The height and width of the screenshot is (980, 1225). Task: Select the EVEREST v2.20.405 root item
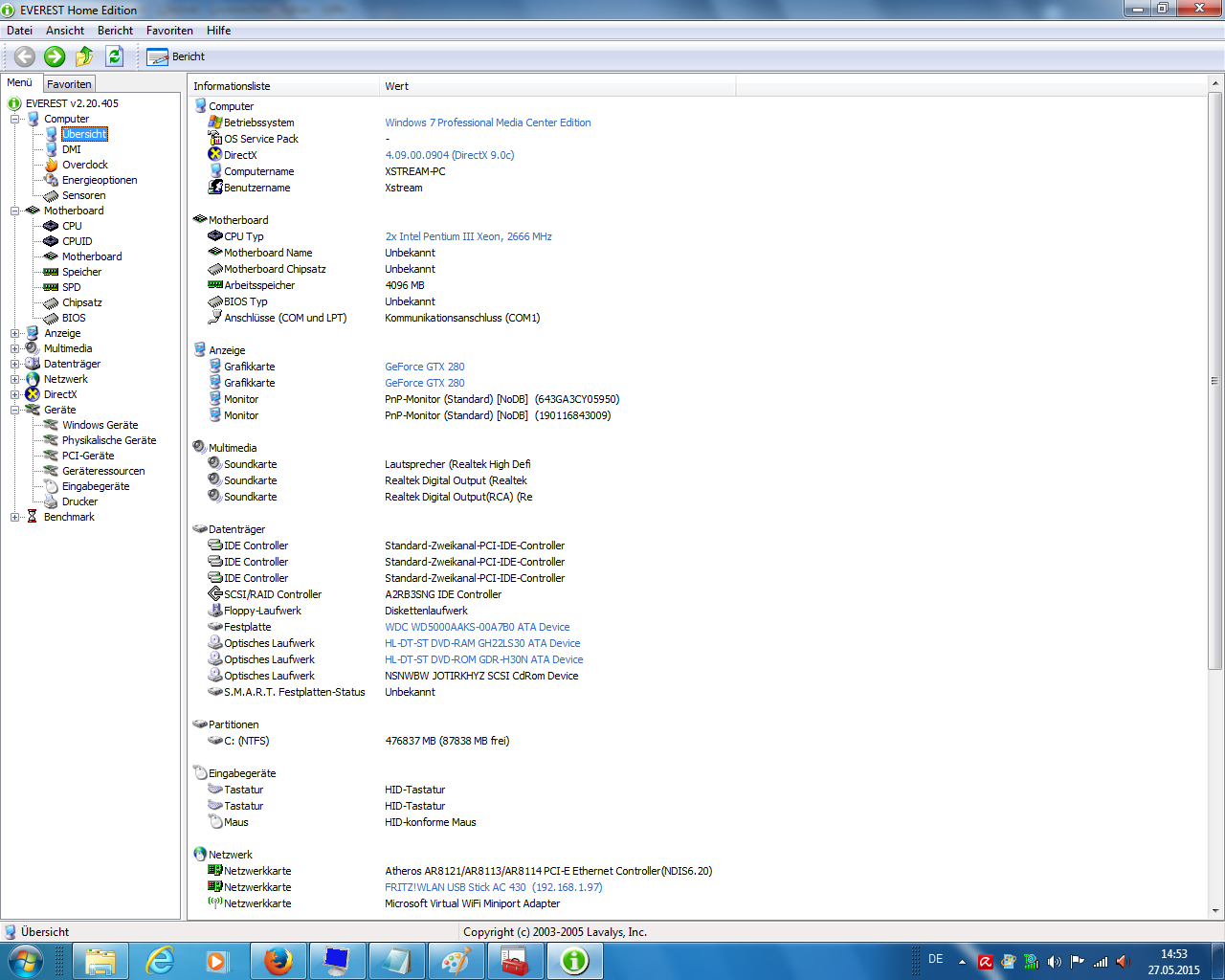pos(72,103)
